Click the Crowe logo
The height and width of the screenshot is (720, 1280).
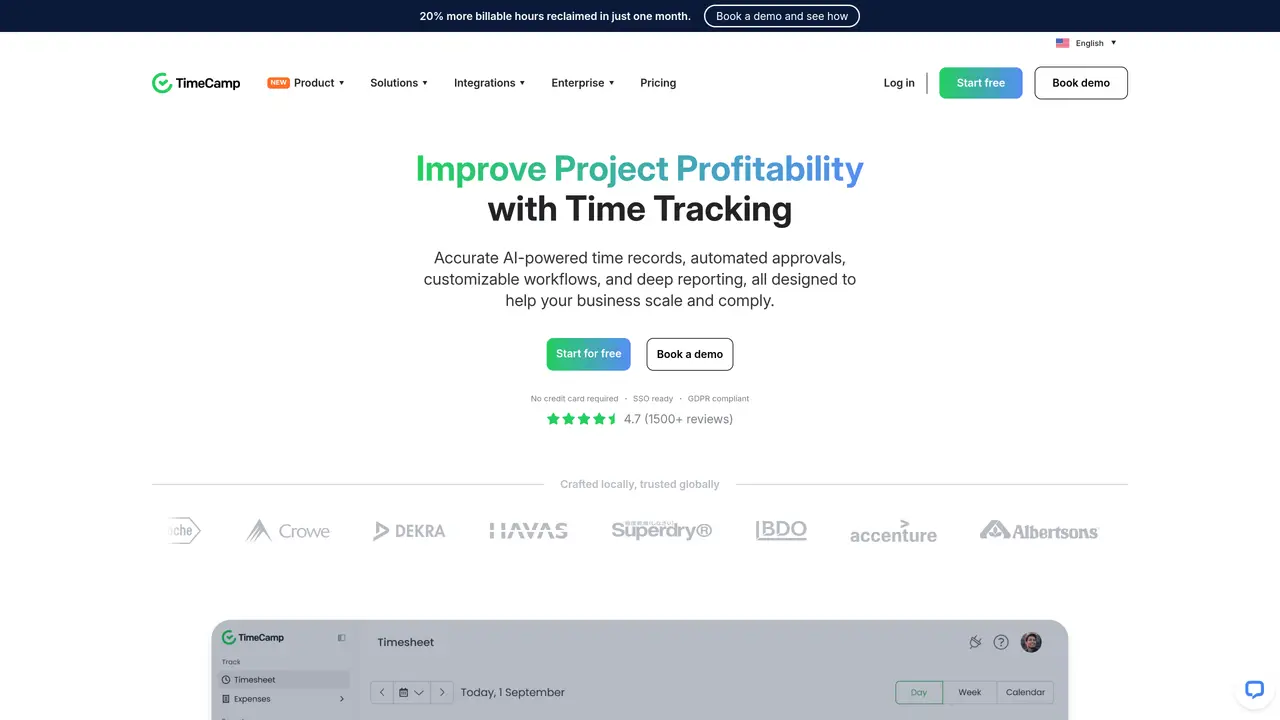(288, 531)
